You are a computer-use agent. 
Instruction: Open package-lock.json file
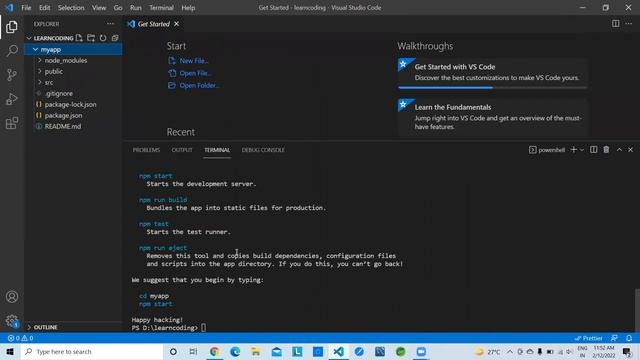pyautogui.click(x=73, y=104)
